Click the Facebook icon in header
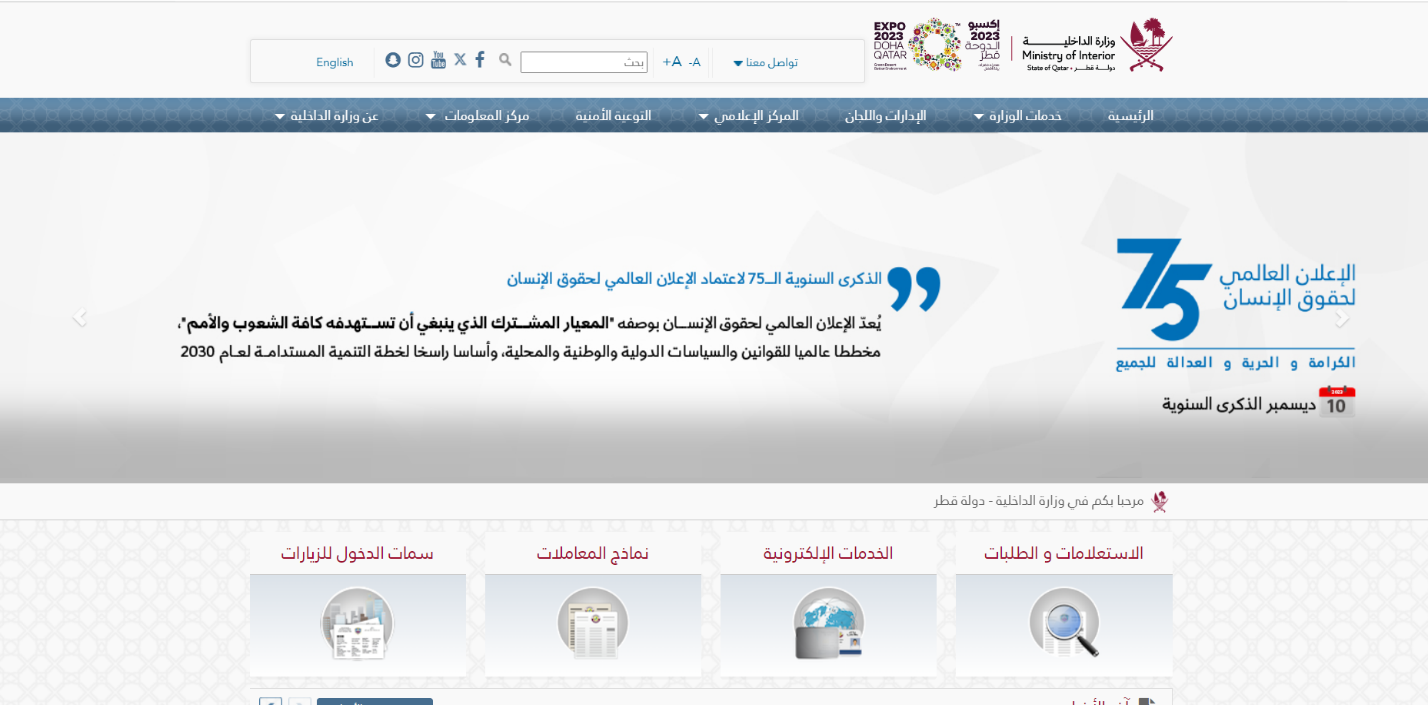 click(480, 60)
